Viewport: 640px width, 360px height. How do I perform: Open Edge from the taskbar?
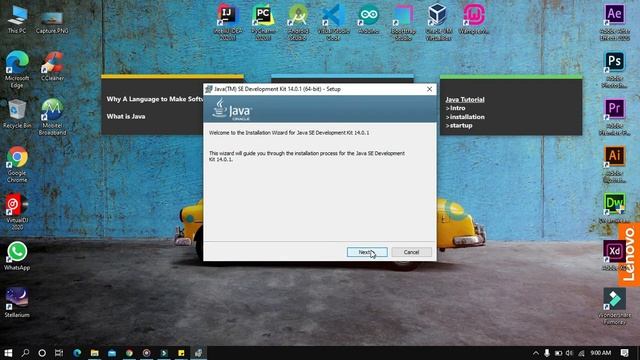click(x=77, y=353)
